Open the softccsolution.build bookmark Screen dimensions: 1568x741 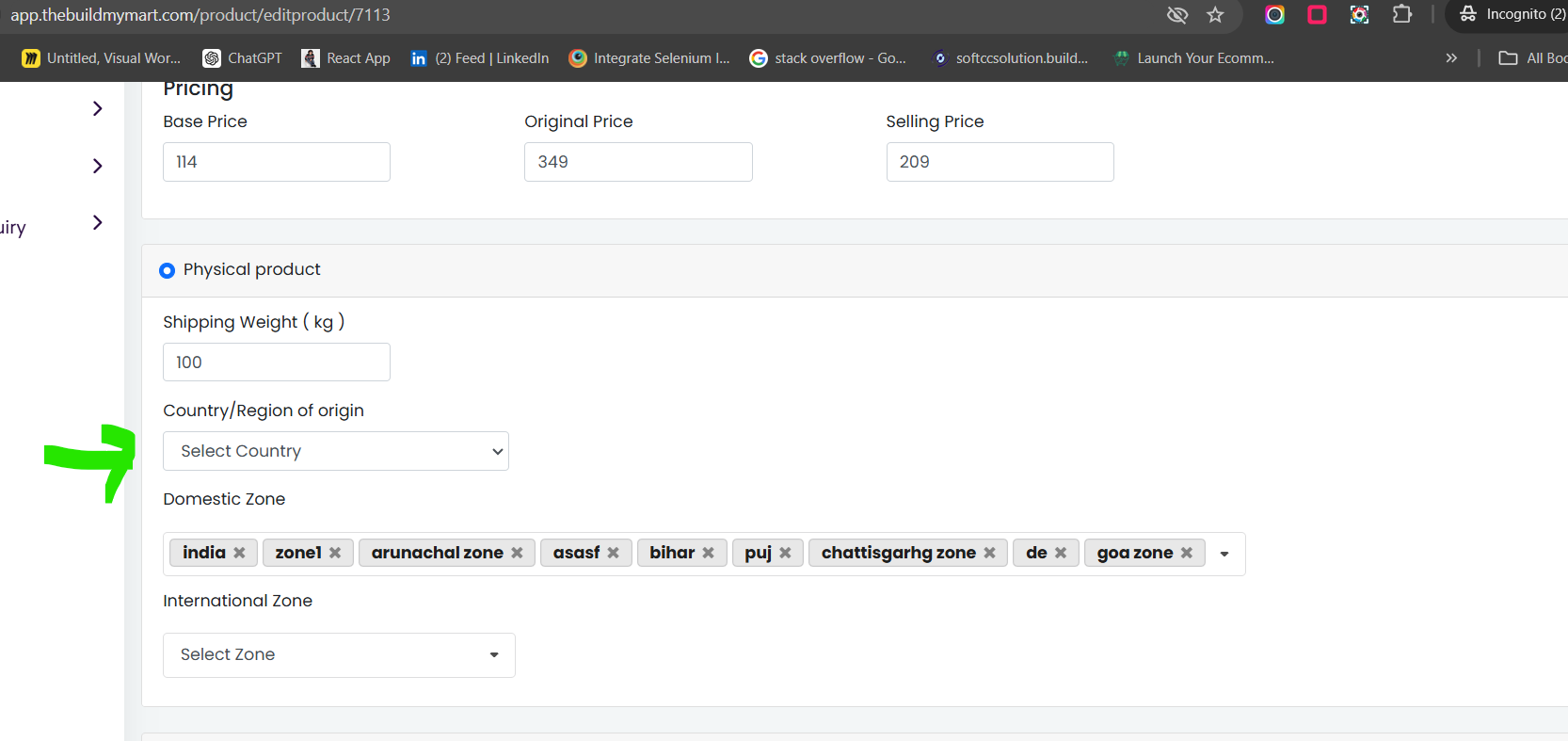(1010, 58)
